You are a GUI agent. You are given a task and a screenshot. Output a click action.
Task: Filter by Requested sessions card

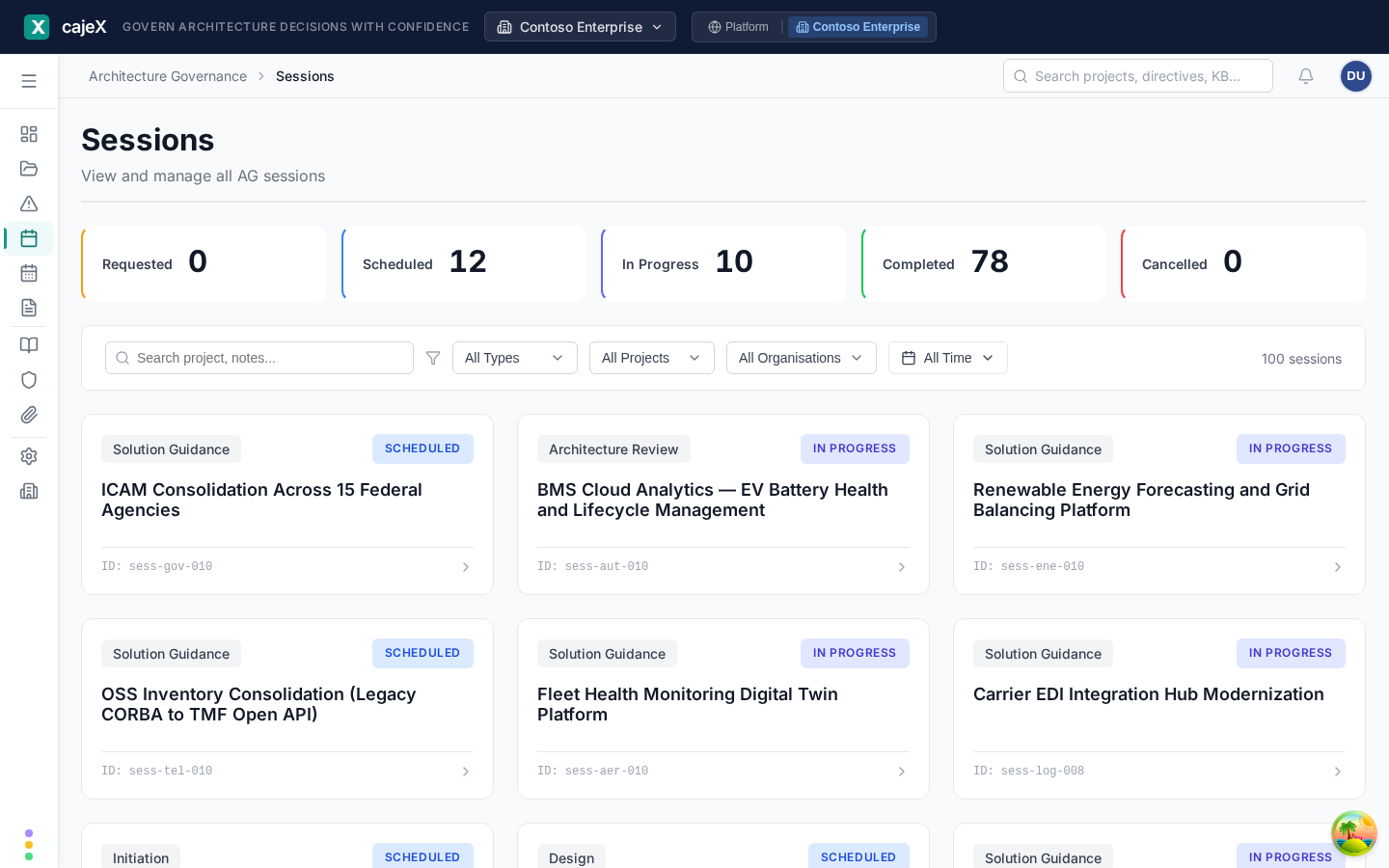tap(204, 263)
